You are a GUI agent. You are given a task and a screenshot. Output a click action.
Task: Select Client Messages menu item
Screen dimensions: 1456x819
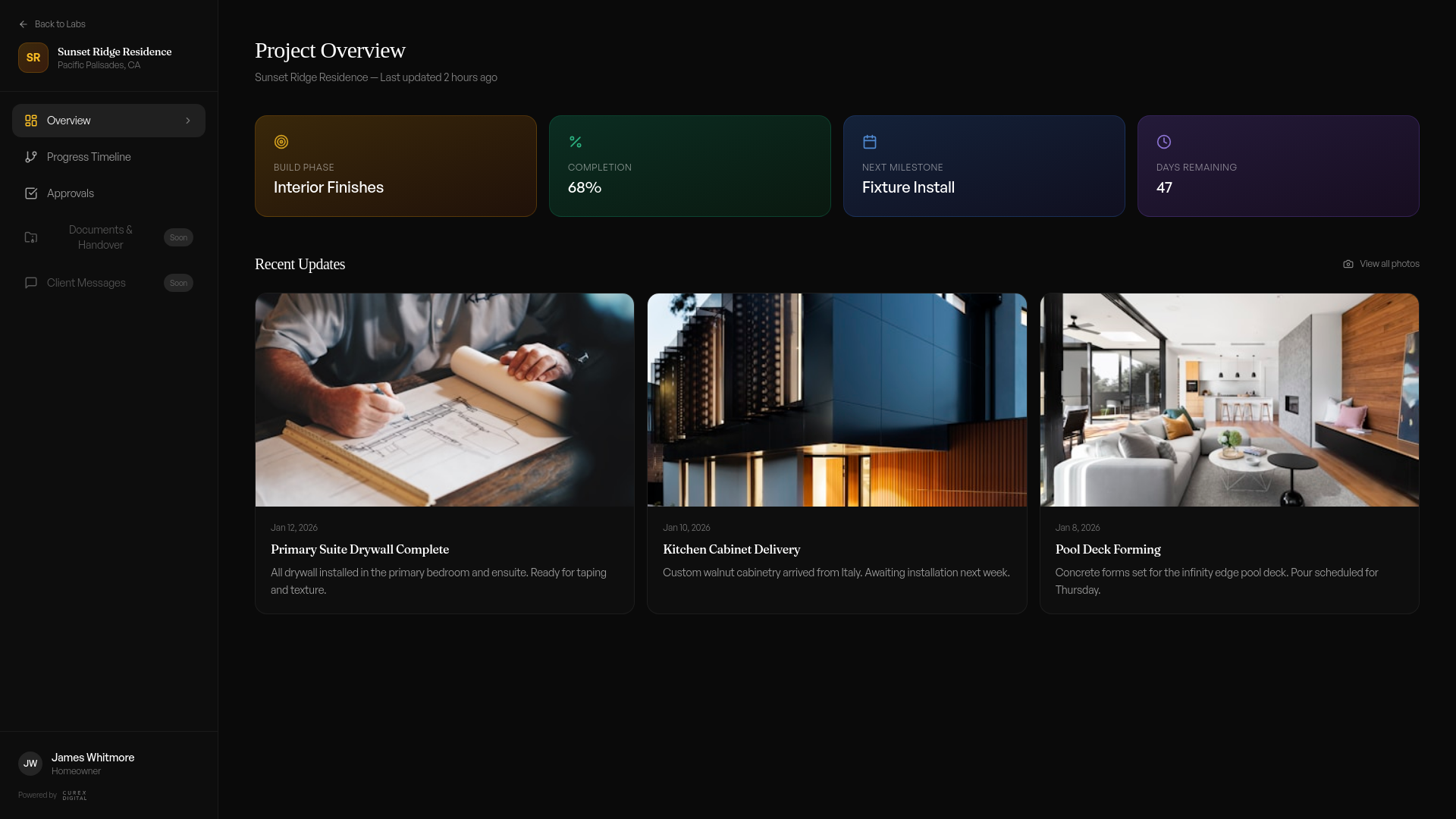[108, 283]
